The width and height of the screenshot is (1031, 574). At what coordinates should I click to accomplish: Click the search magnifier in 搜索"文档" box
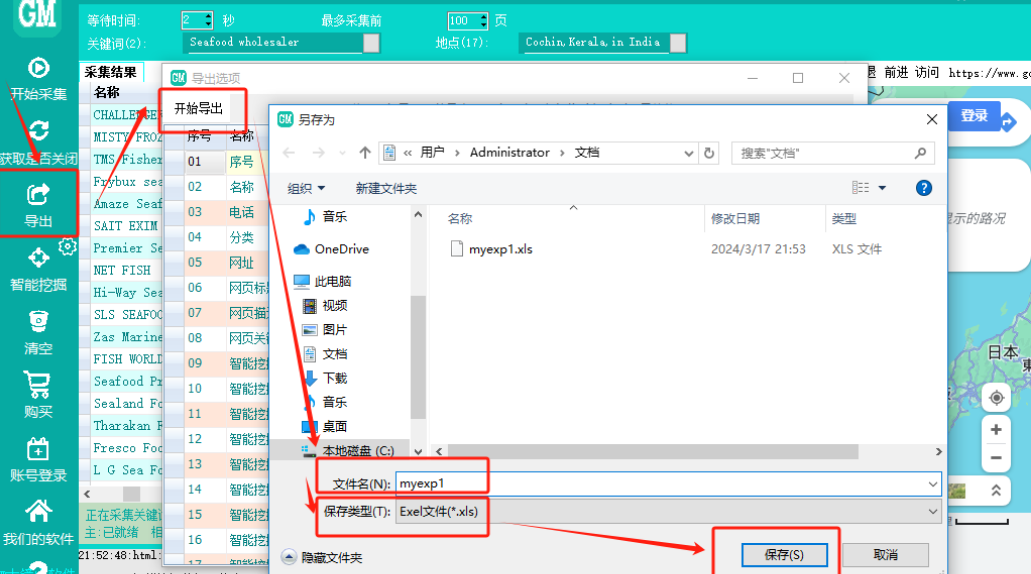920,153
